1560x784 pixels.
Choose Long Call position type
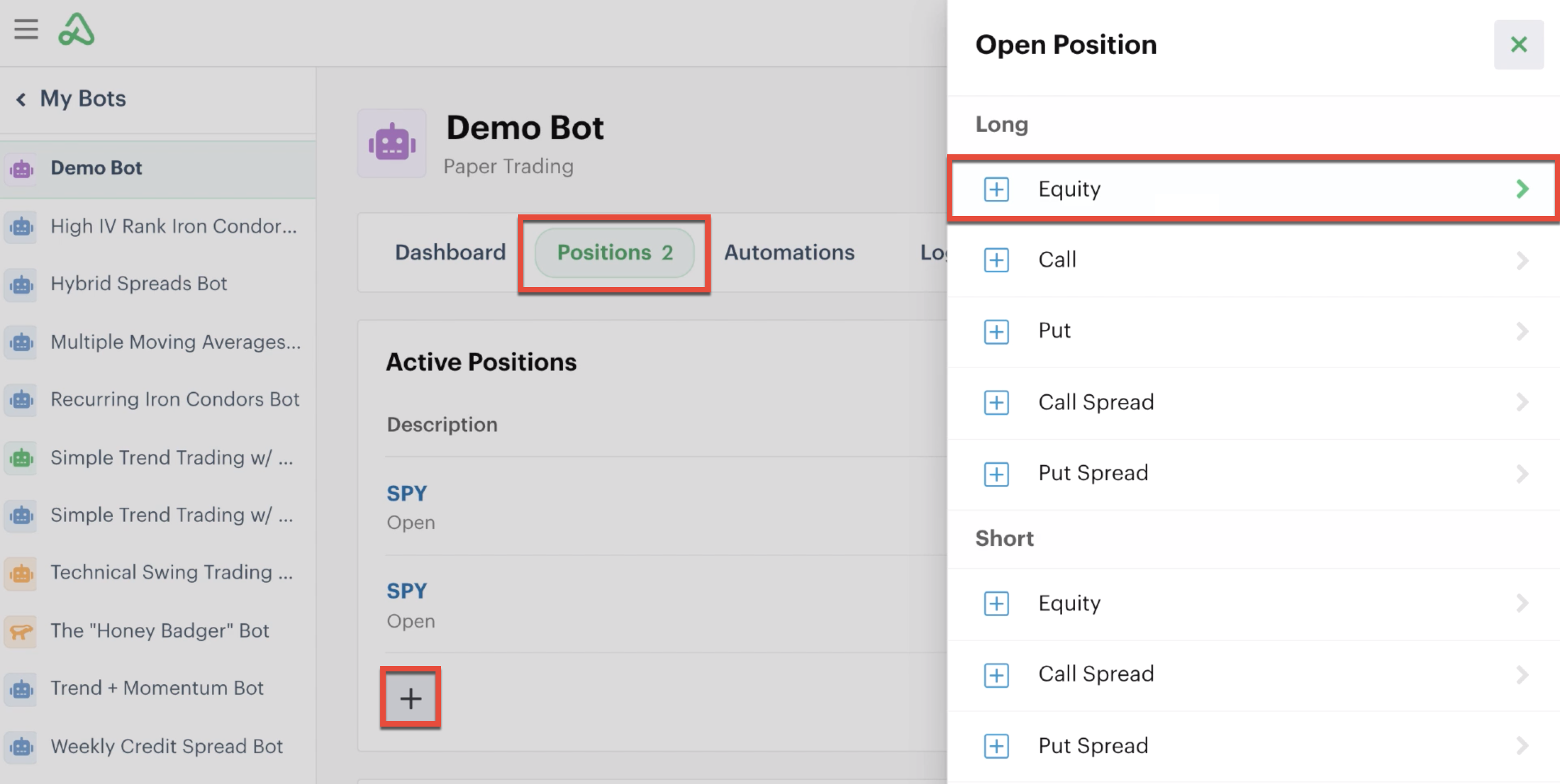tap(1253, 260)
